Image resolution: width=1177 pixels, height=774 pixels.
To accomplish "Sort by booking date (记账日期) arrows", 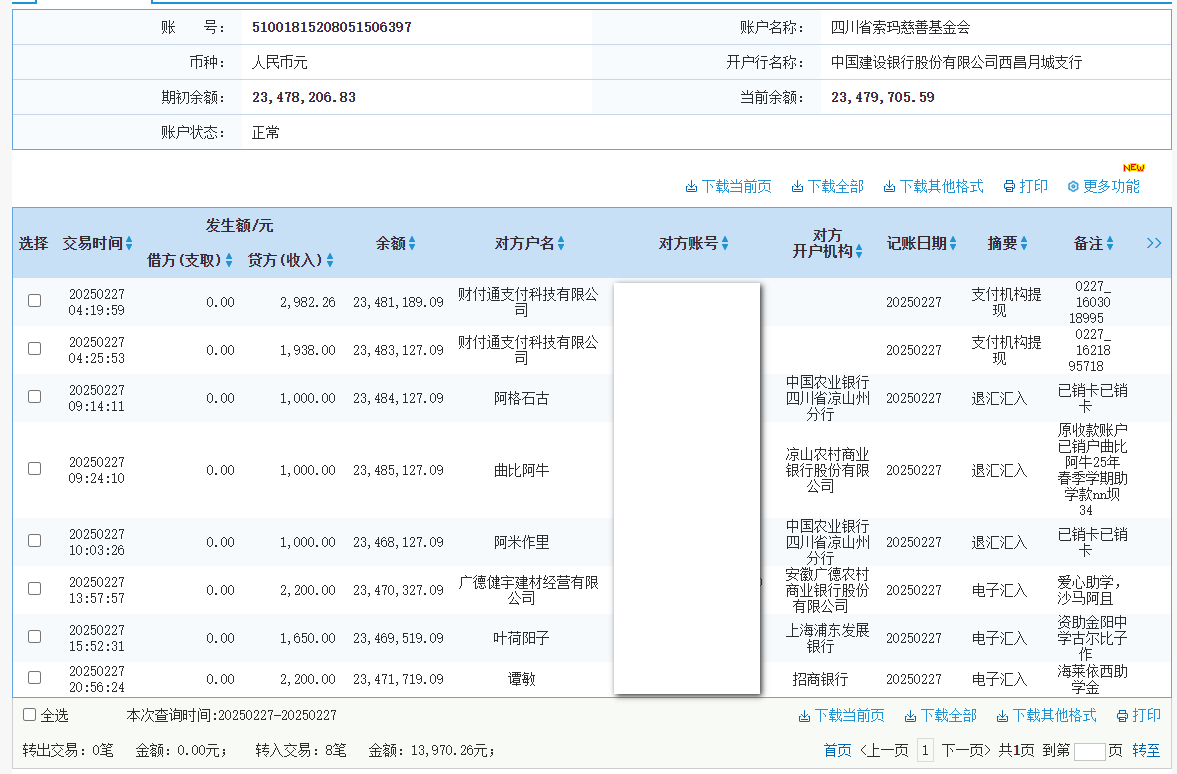I will point(953,243).
